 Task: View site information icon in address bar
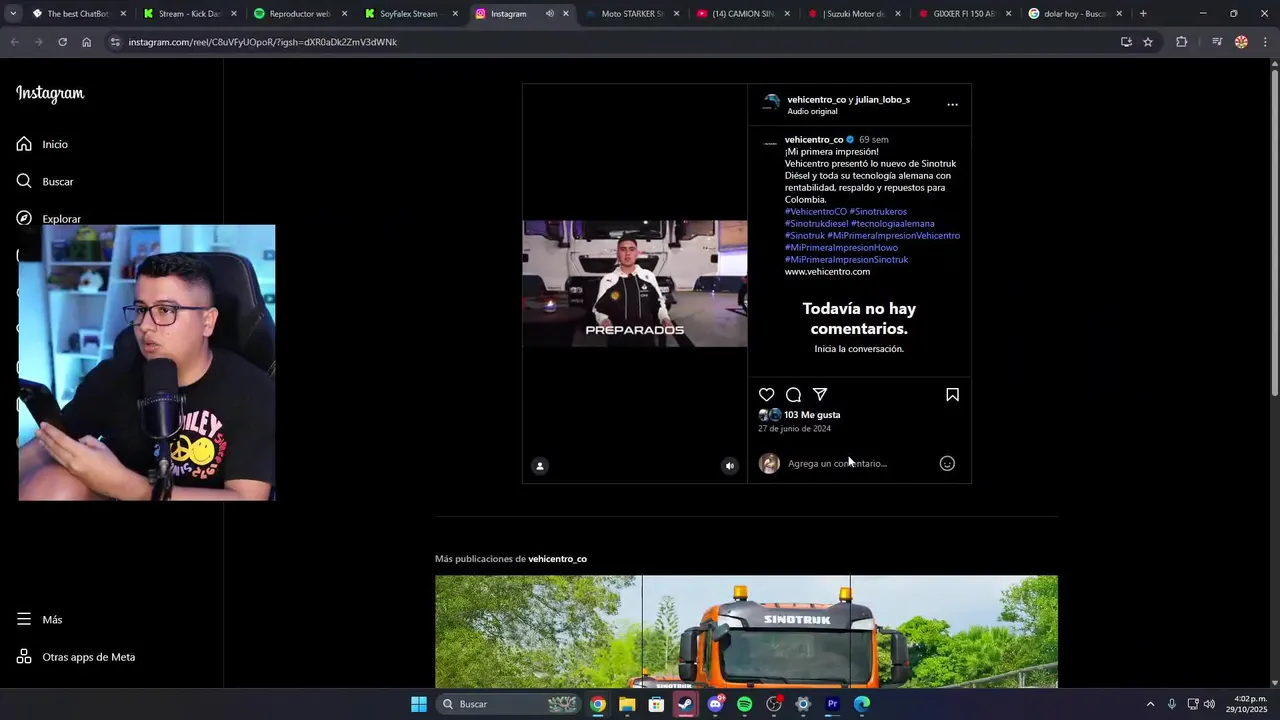tap(115, 42)
